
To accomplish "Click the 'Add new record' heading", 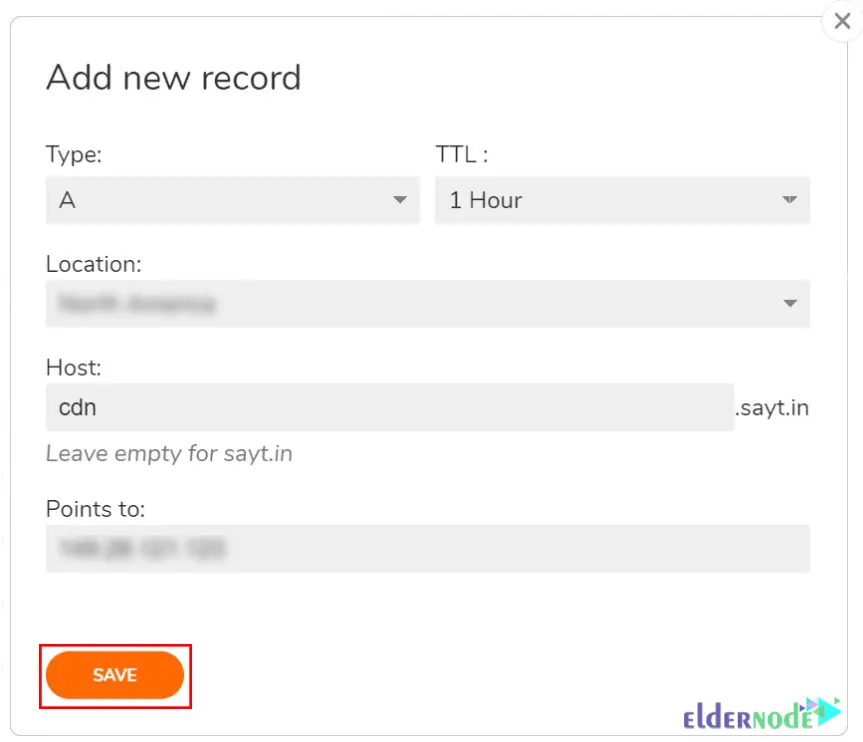I will pyautogui.click(x=172, y=78).
